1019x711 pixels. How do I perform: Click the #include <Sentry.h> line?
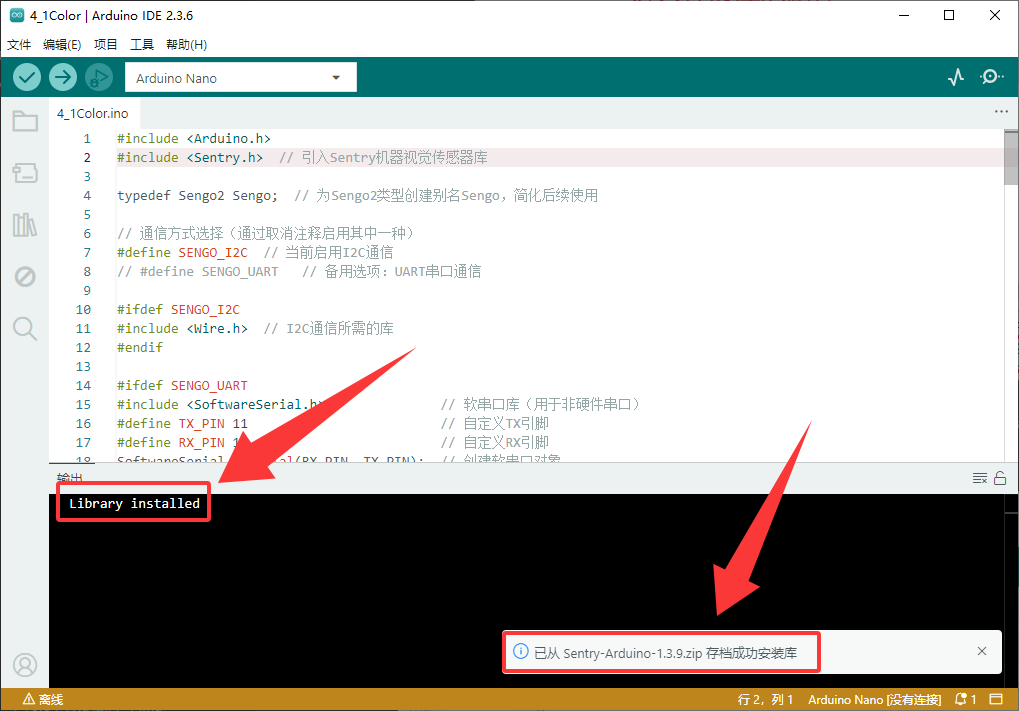[302, 157]
